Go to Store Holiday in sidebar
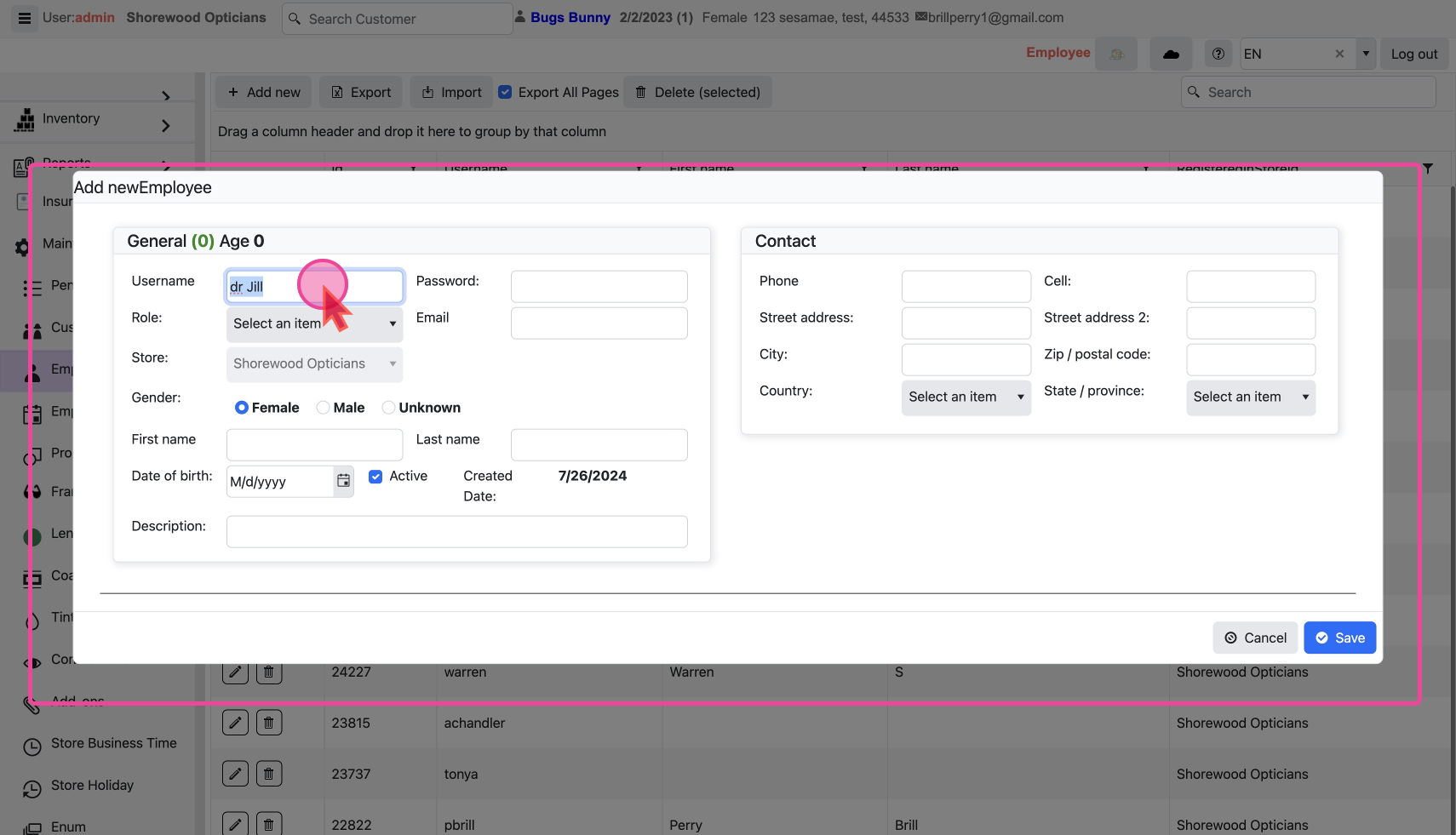 point(92,786)
